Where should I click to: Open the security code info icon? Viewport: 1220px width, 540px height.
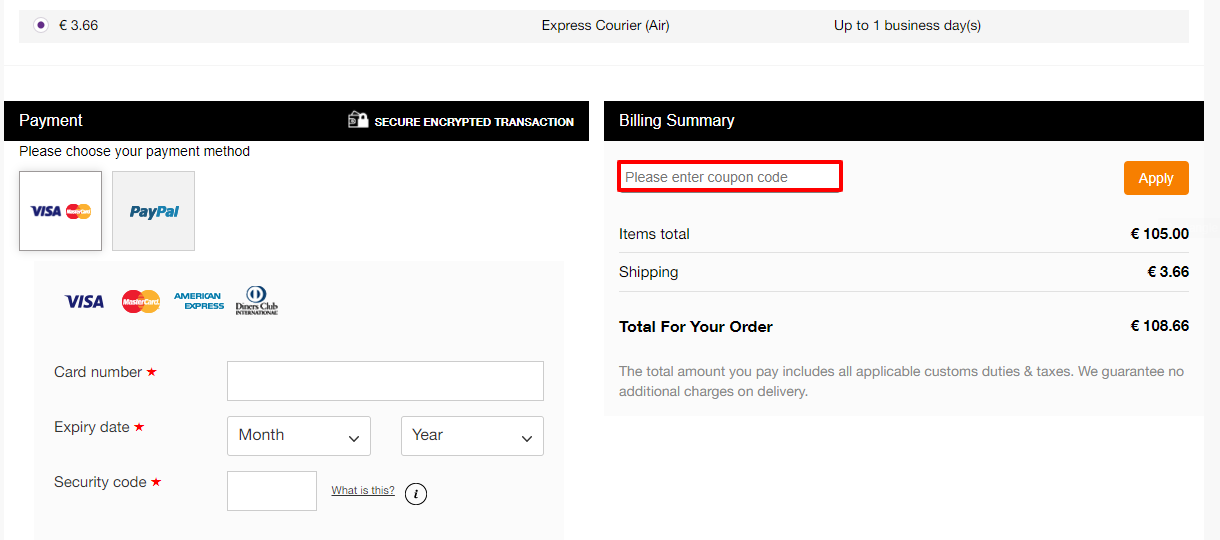[x=416, y=493]
